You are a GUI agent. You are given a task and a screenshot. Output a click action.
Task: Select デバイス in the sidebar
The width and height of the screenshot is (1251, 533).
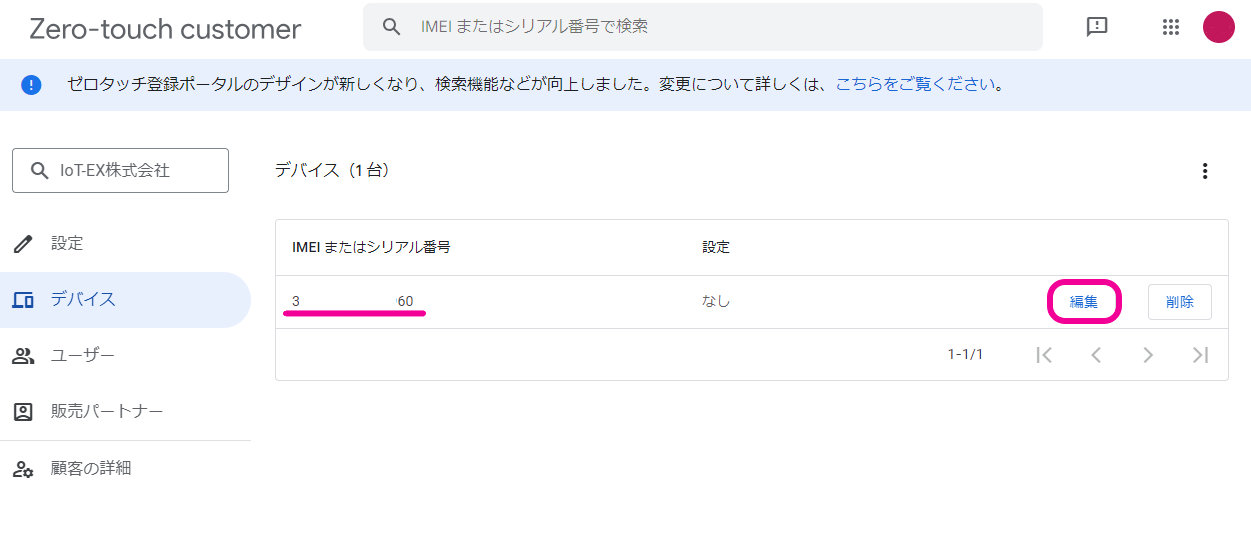tap(83, 299)
